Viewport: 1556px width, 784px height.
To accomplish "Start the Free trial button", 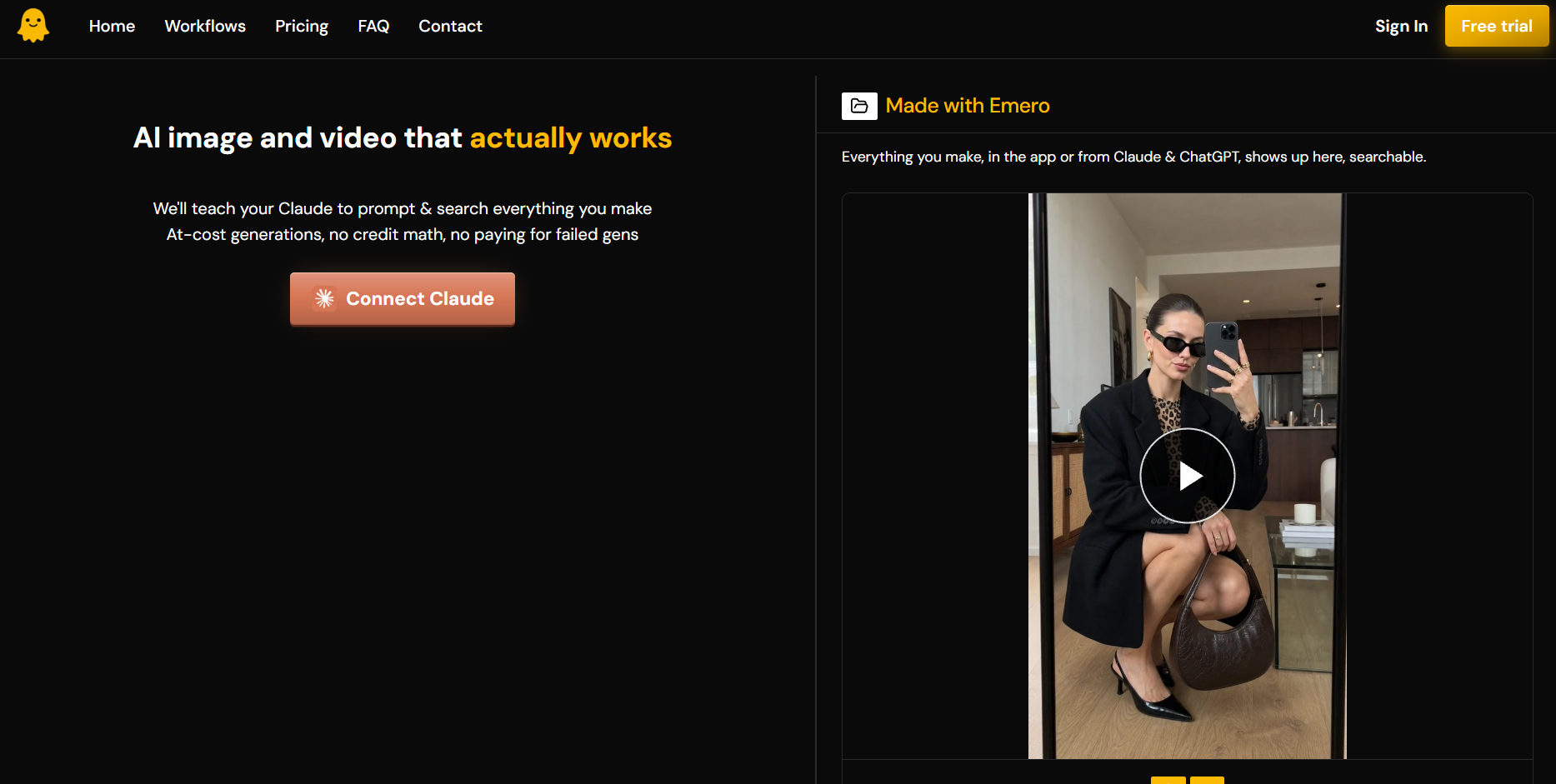I will pos(1497,26).
